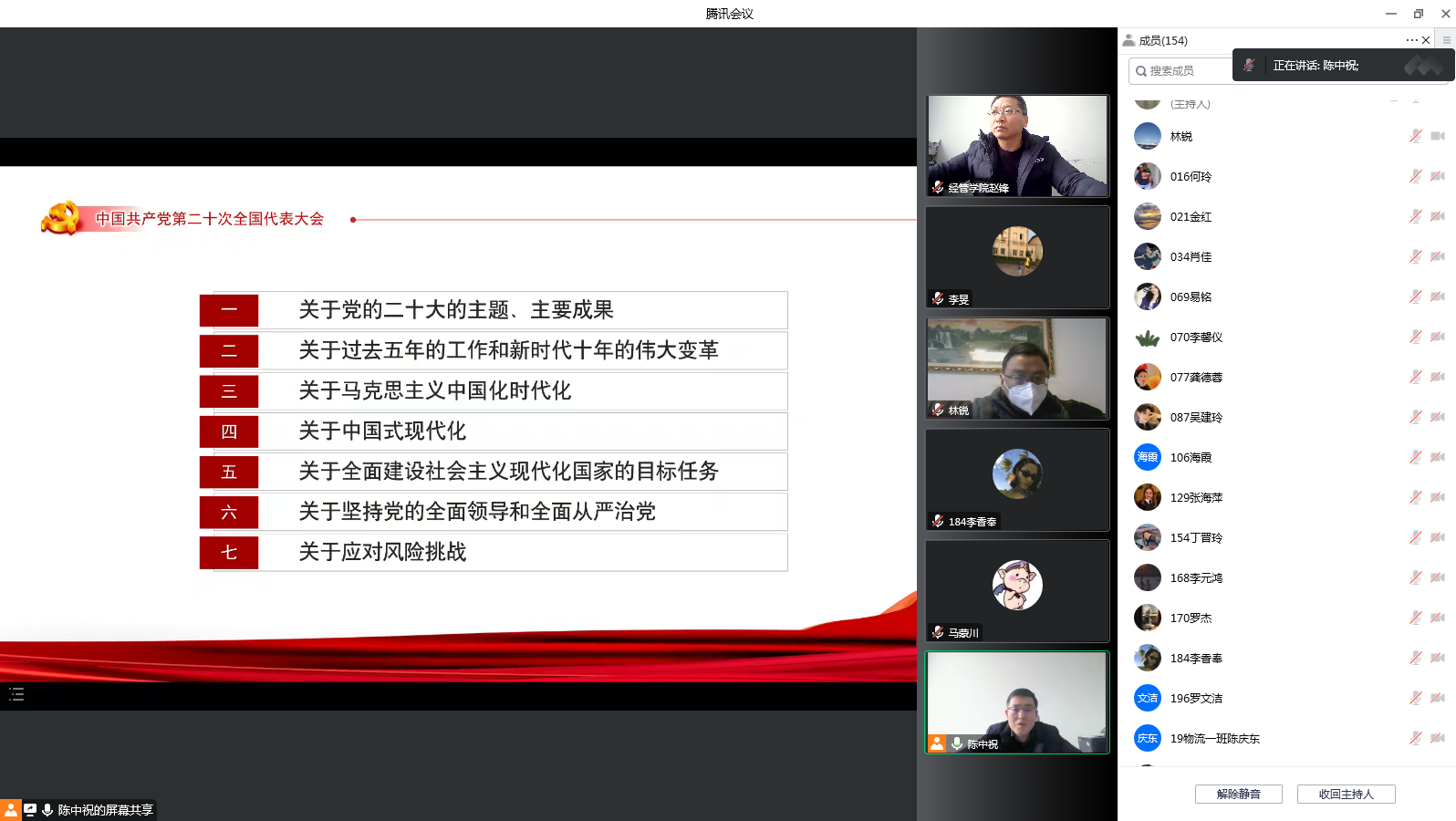Click the muted mic icon on 马蒙川's tile
This screenshot has height=821, width=1456.
coord(938,632)
